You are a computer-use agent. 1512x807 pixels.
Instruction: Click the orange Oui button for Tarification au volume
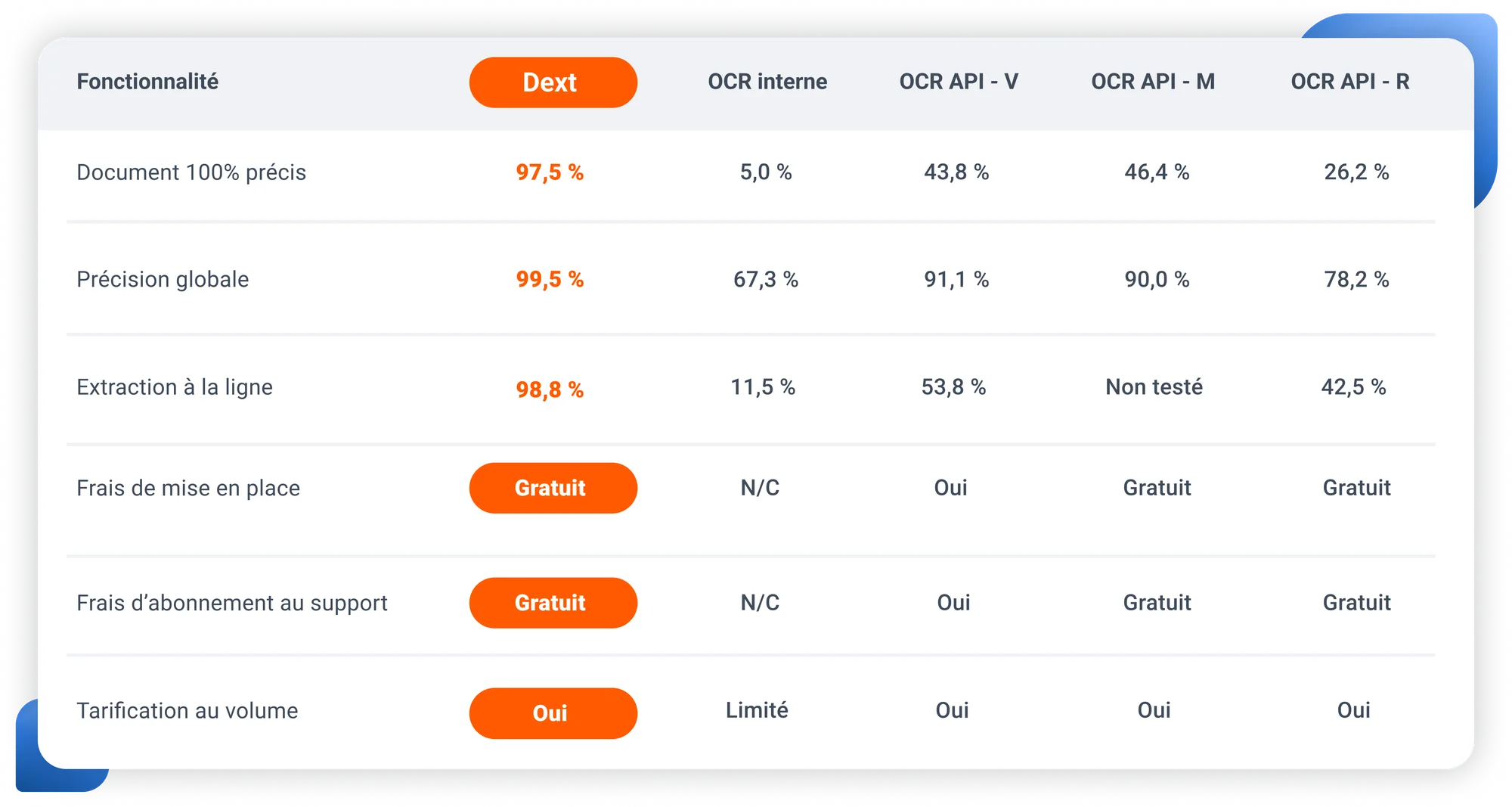553,713
